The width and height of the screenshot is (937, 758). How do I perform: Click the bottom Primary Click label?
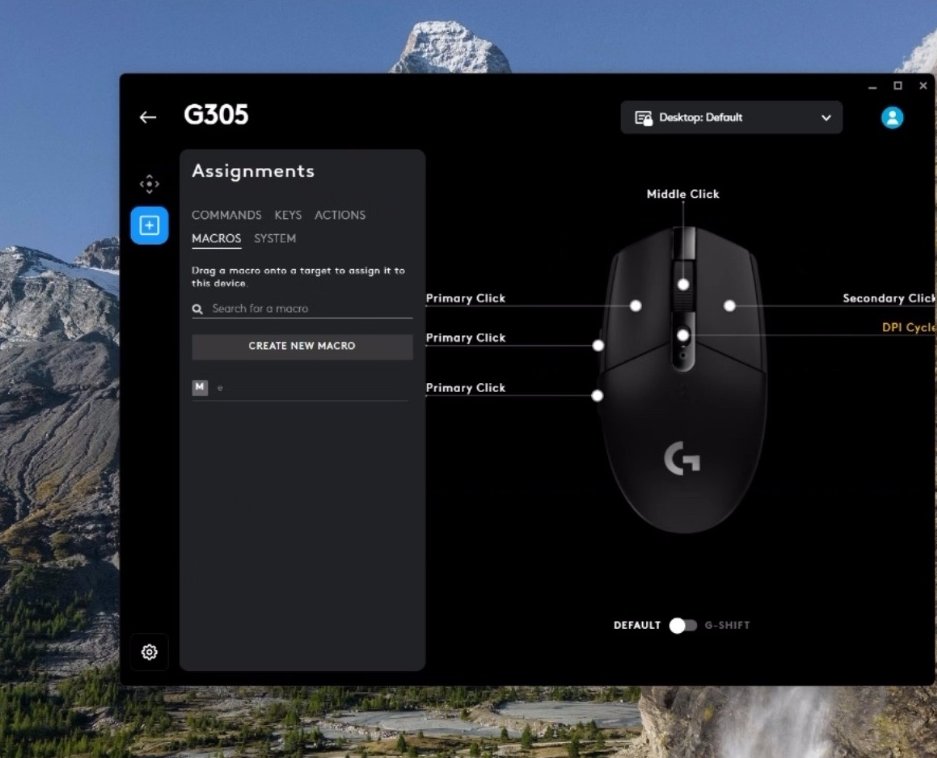point(466,388)
